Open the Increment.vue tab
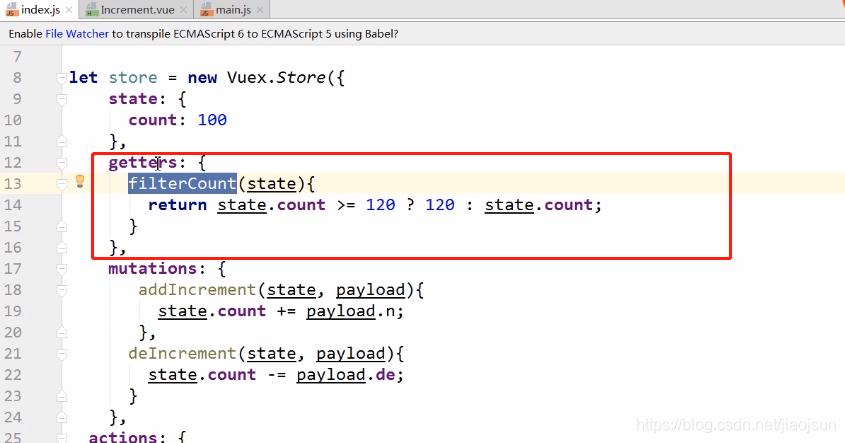845x443 pixels. [136, 10]
